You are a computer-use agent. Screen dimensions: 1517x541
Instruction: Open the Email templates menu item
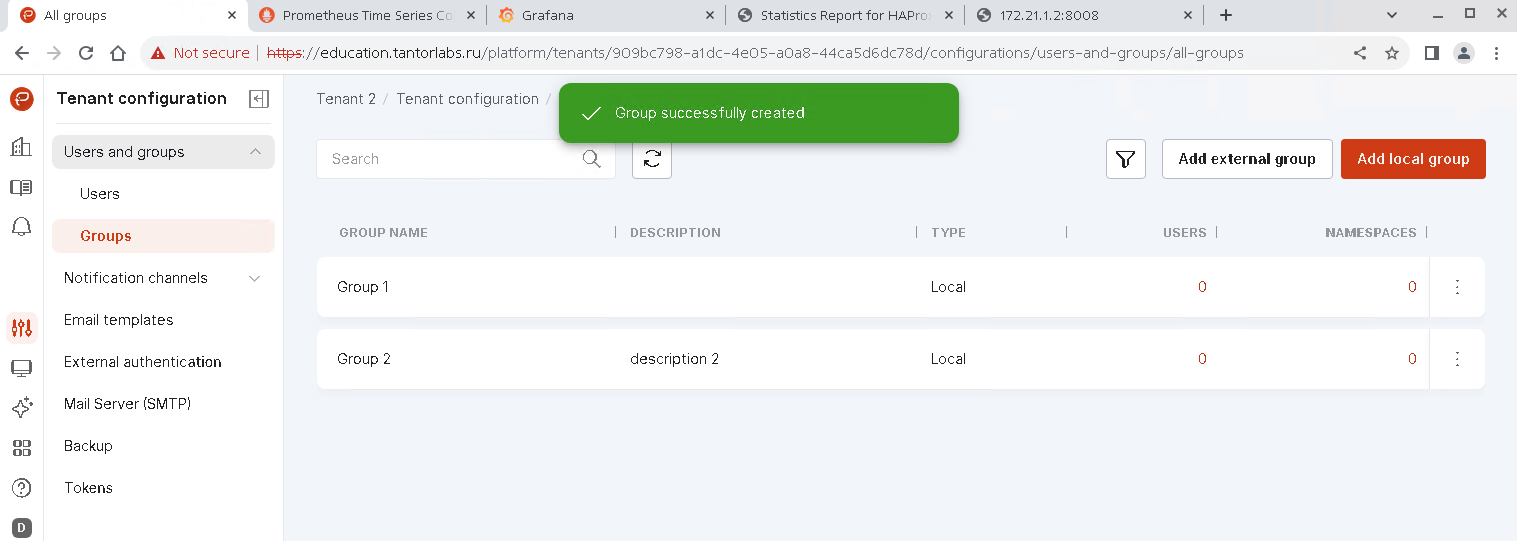click(x=118, y=320)
